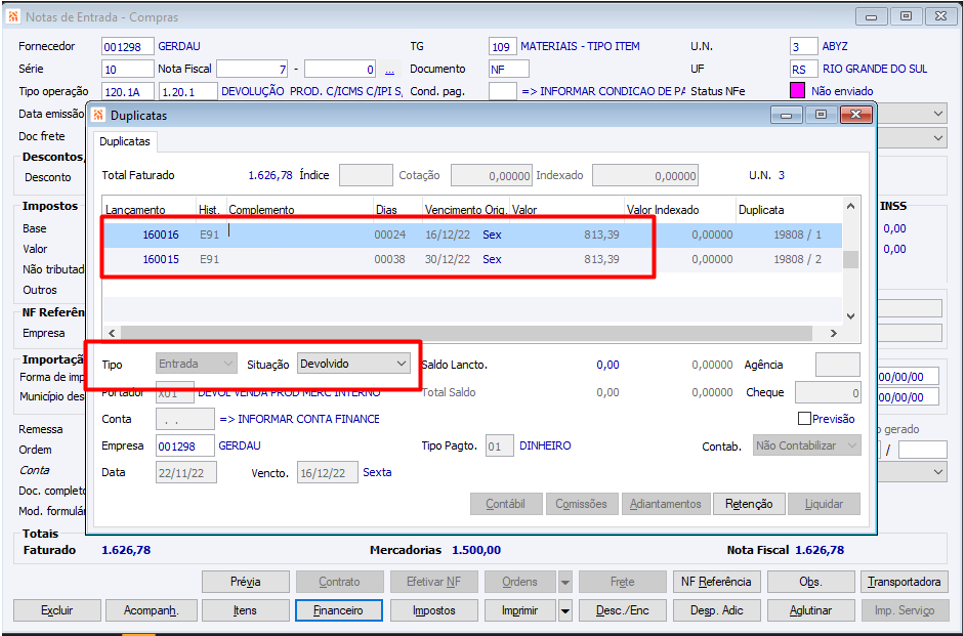Select lançamento row 160015
The image size is (963, 636).
(x=472, y=259)
